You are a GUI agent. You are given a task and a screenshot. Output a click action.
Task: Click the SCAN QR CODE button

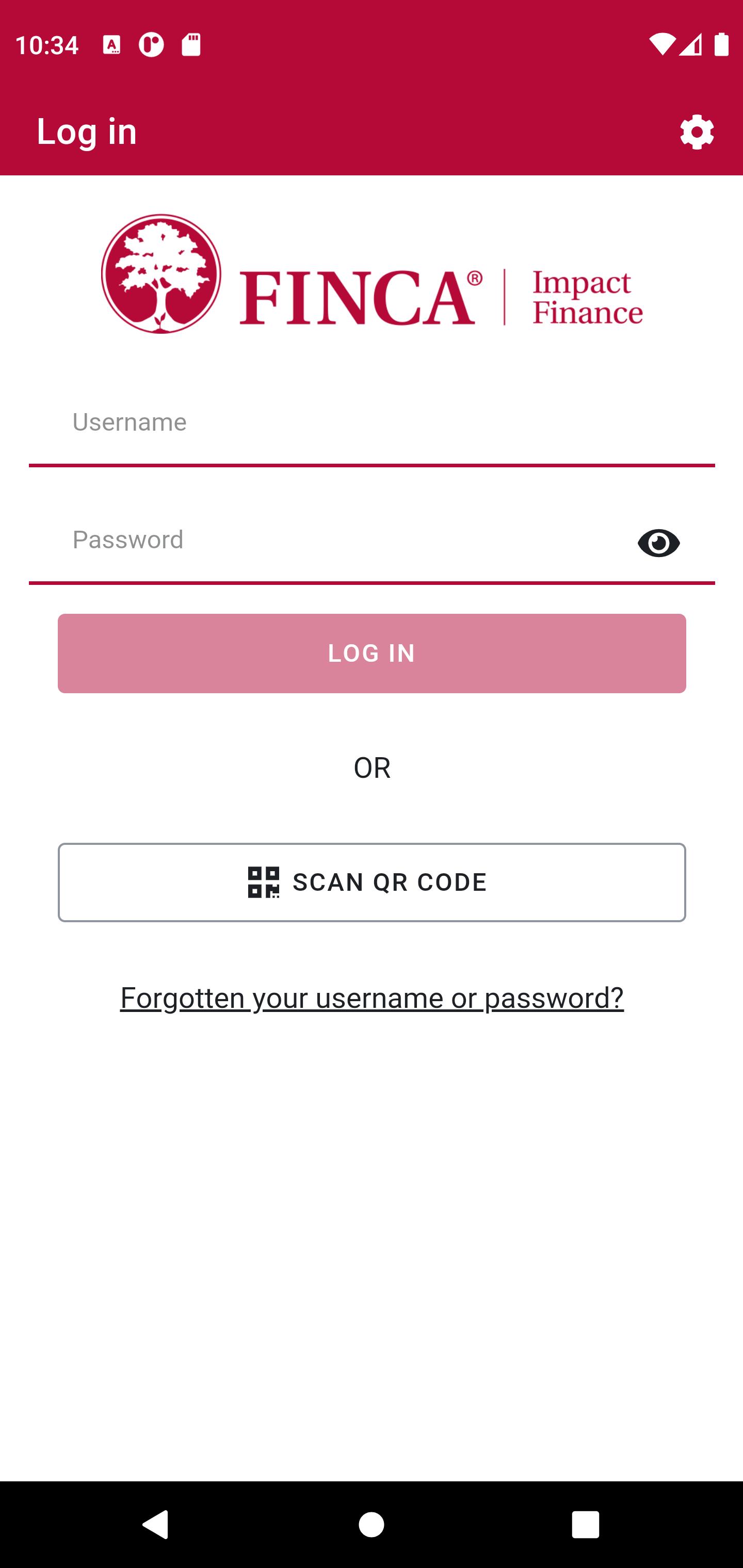(x=372, y=882)
